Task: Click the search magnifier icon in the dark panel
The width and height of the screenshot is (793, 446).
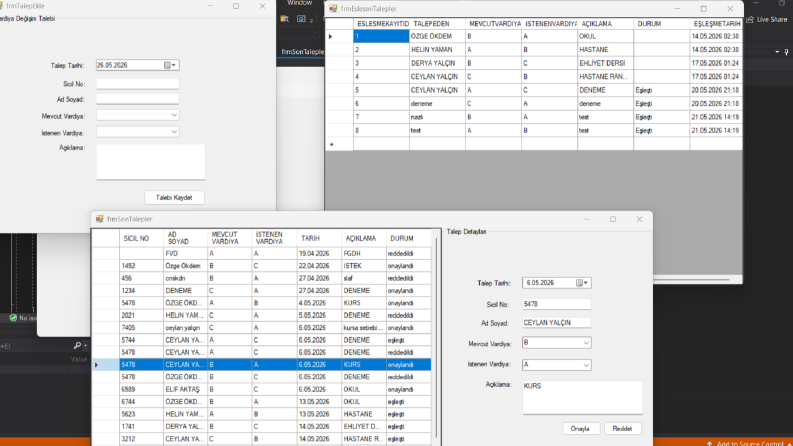Action: tap(77, 345)
